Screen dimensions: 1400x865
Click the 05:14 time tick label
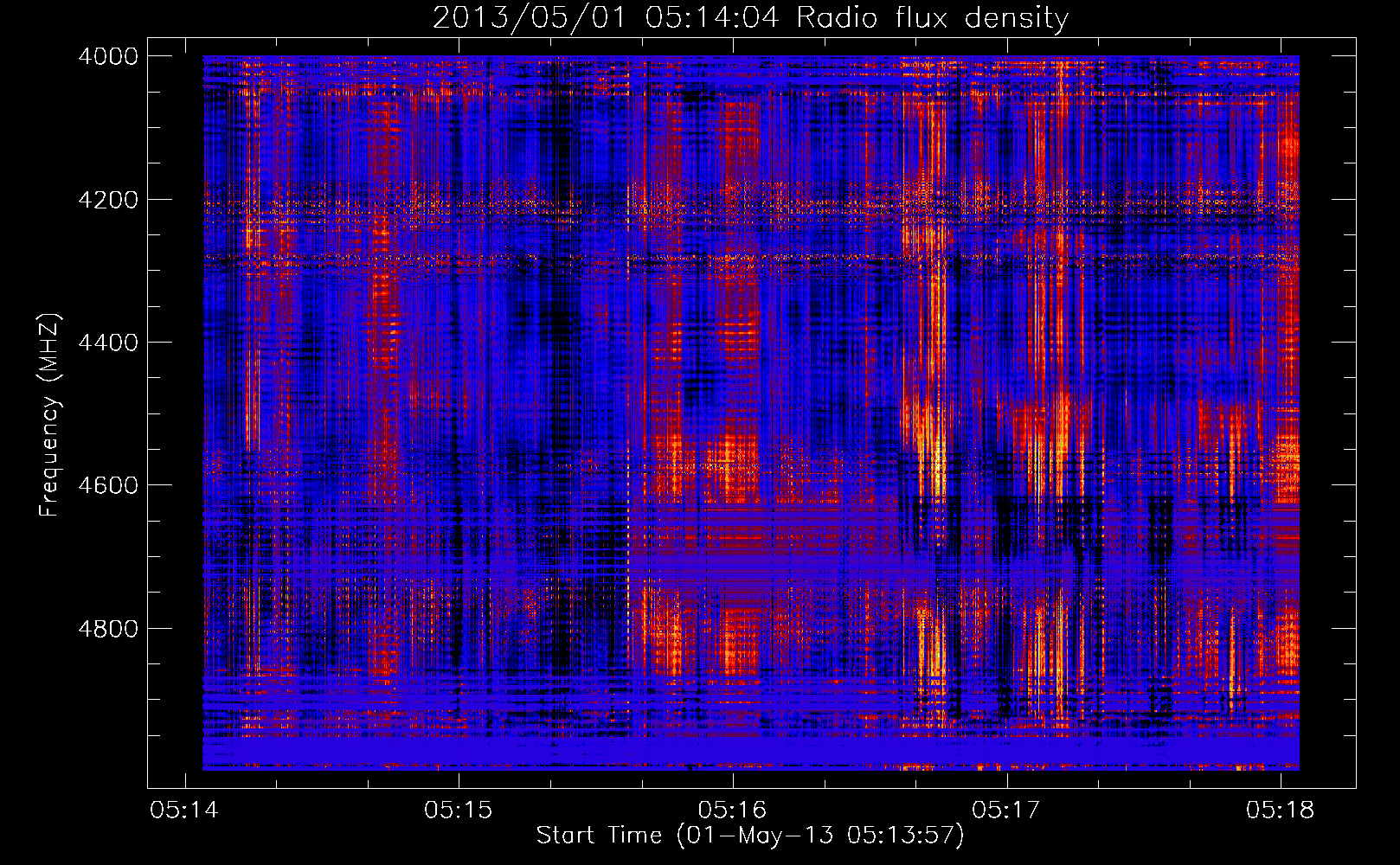coord(184,810)
